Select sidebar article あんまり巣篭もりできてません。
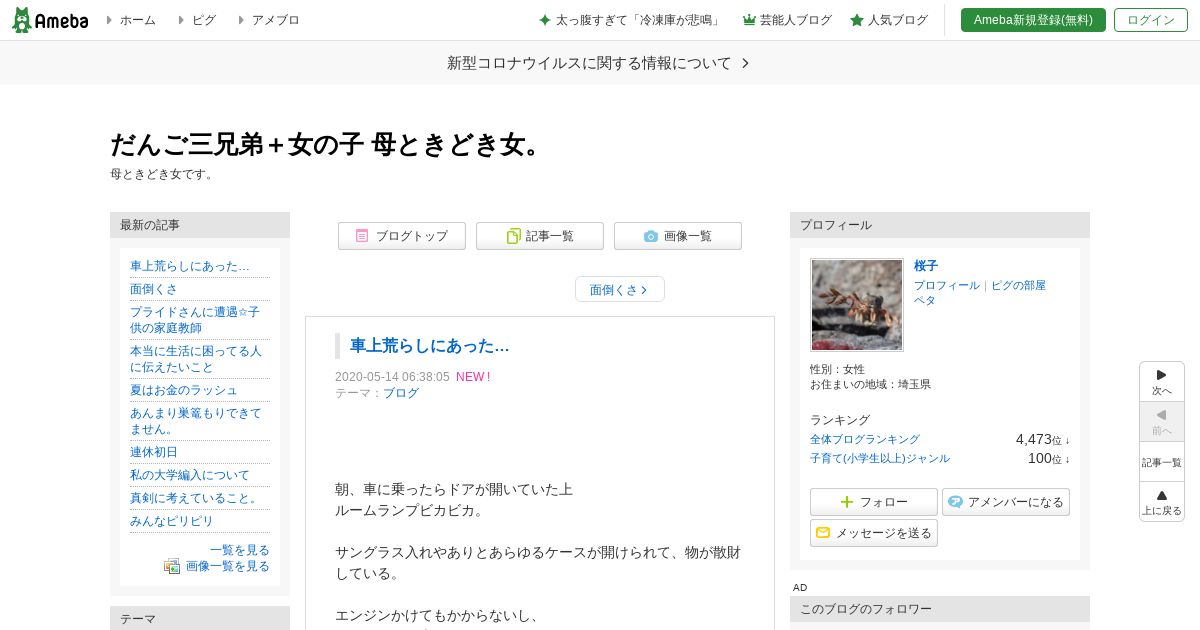Image resolution: width=1200 pixels, height=630 pixels. pos(196,421)
